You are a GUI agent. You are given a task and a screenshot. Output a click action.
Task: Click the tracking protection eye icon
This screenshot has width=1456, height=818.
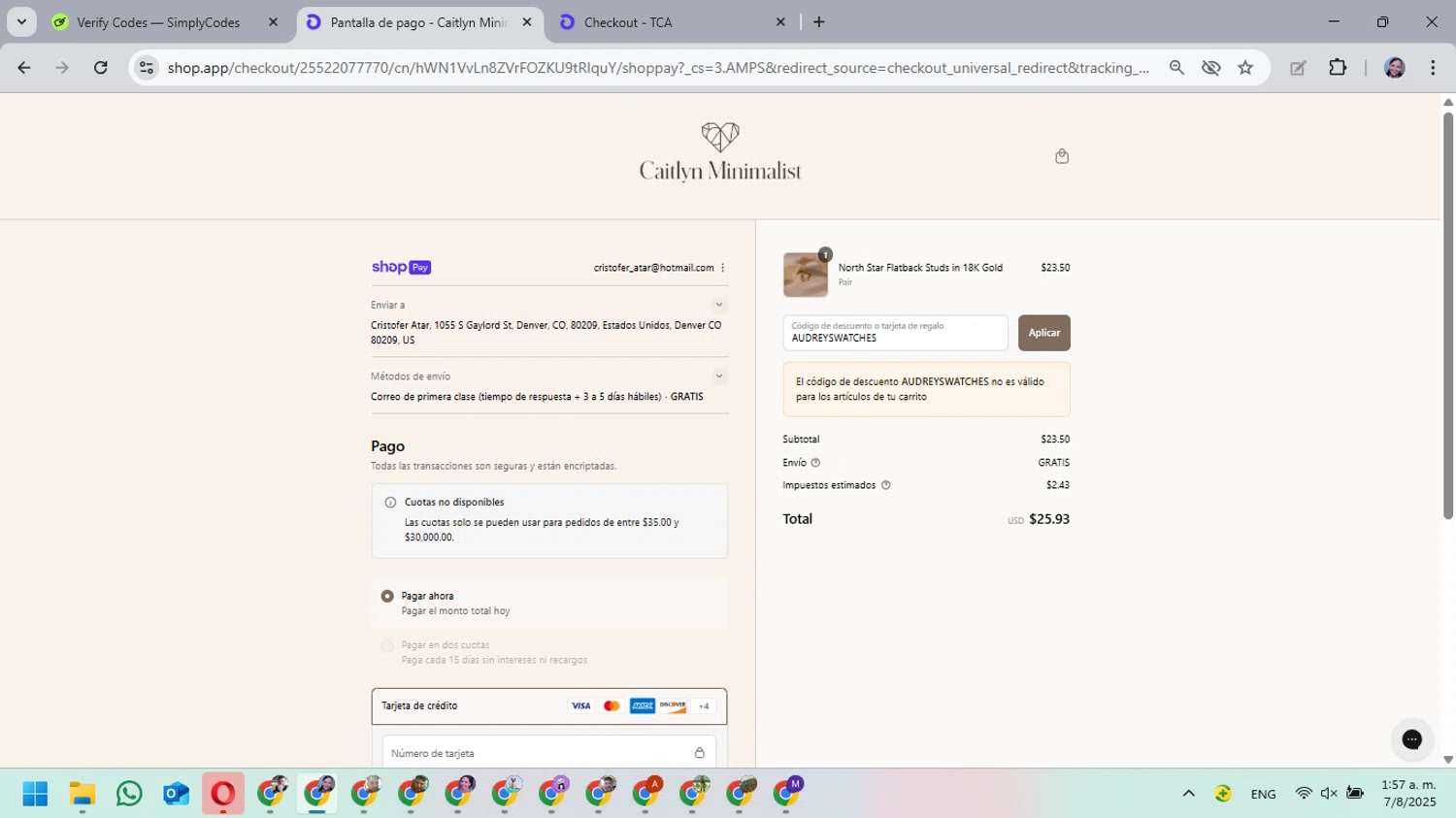[1210, 68]
